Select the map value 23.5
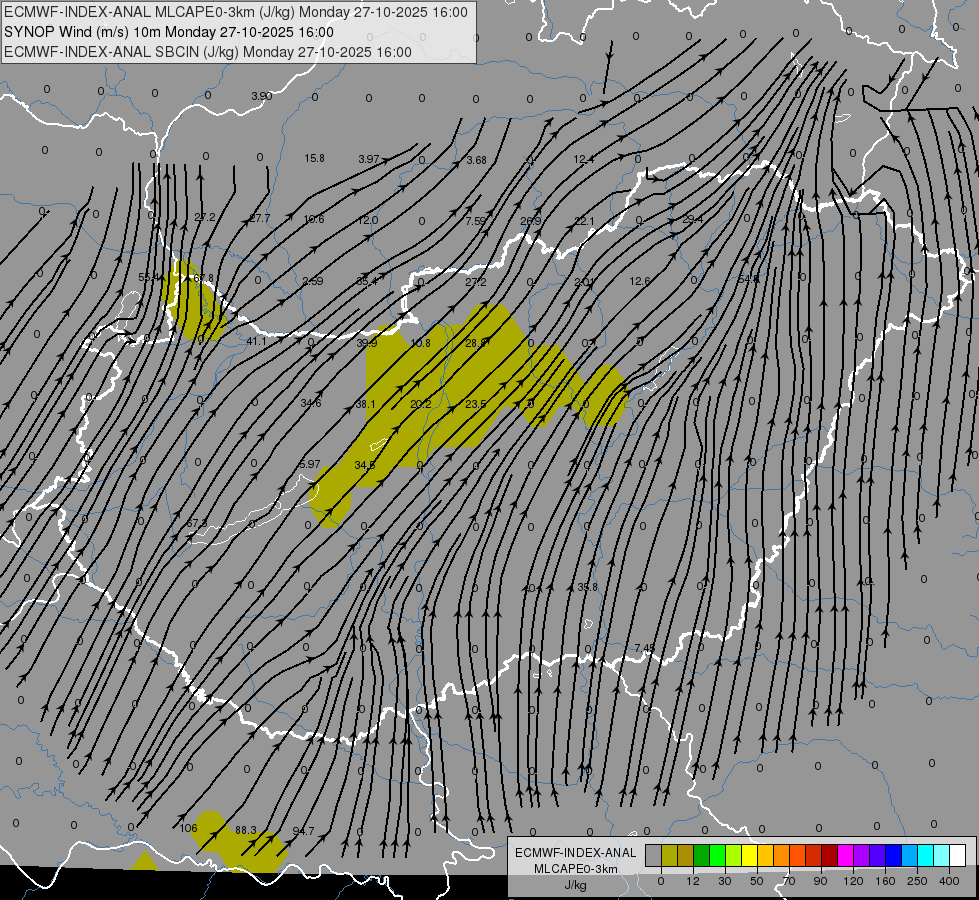 tap(475, 404)
